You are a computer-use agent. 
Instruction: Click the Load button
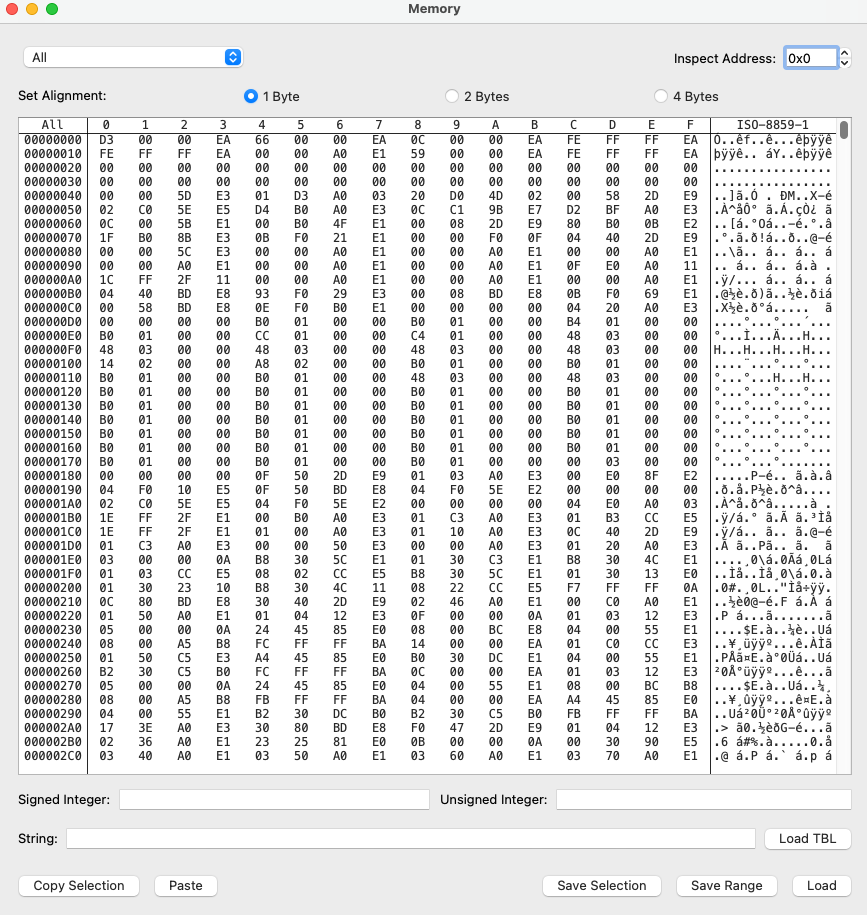click(x=821, y=885)
